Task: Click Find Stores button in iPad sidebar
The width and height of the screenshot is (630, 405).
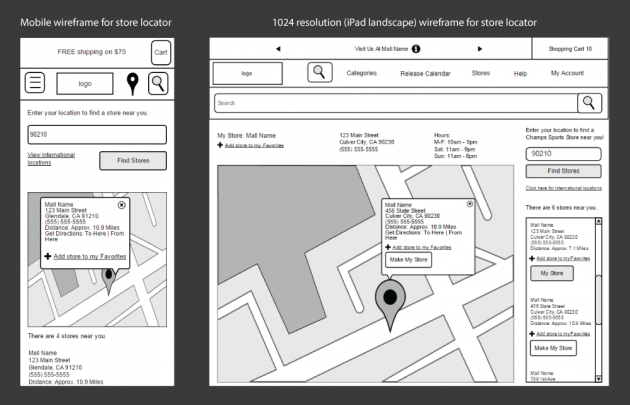Action: [563, 171]
